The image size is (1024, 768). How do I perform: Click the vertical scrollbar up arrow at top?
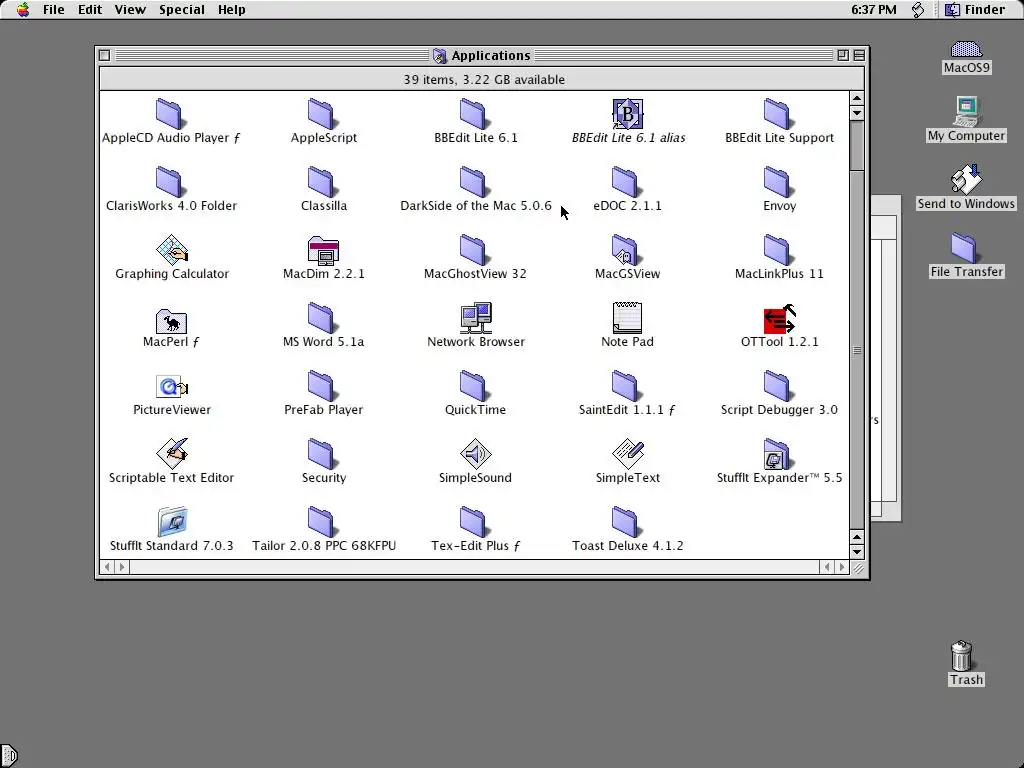[x=857, y=98]
